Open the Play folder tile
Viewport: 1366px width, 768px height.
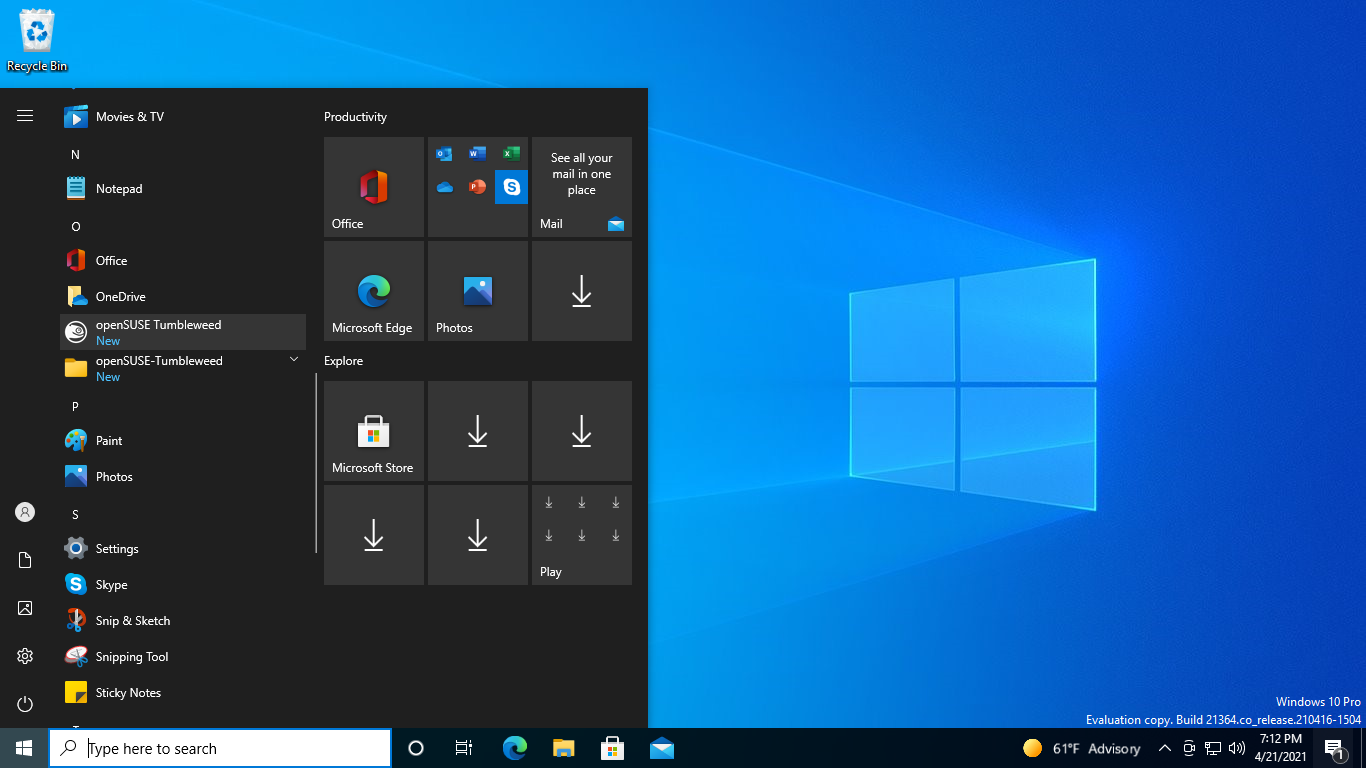(582, 535)
